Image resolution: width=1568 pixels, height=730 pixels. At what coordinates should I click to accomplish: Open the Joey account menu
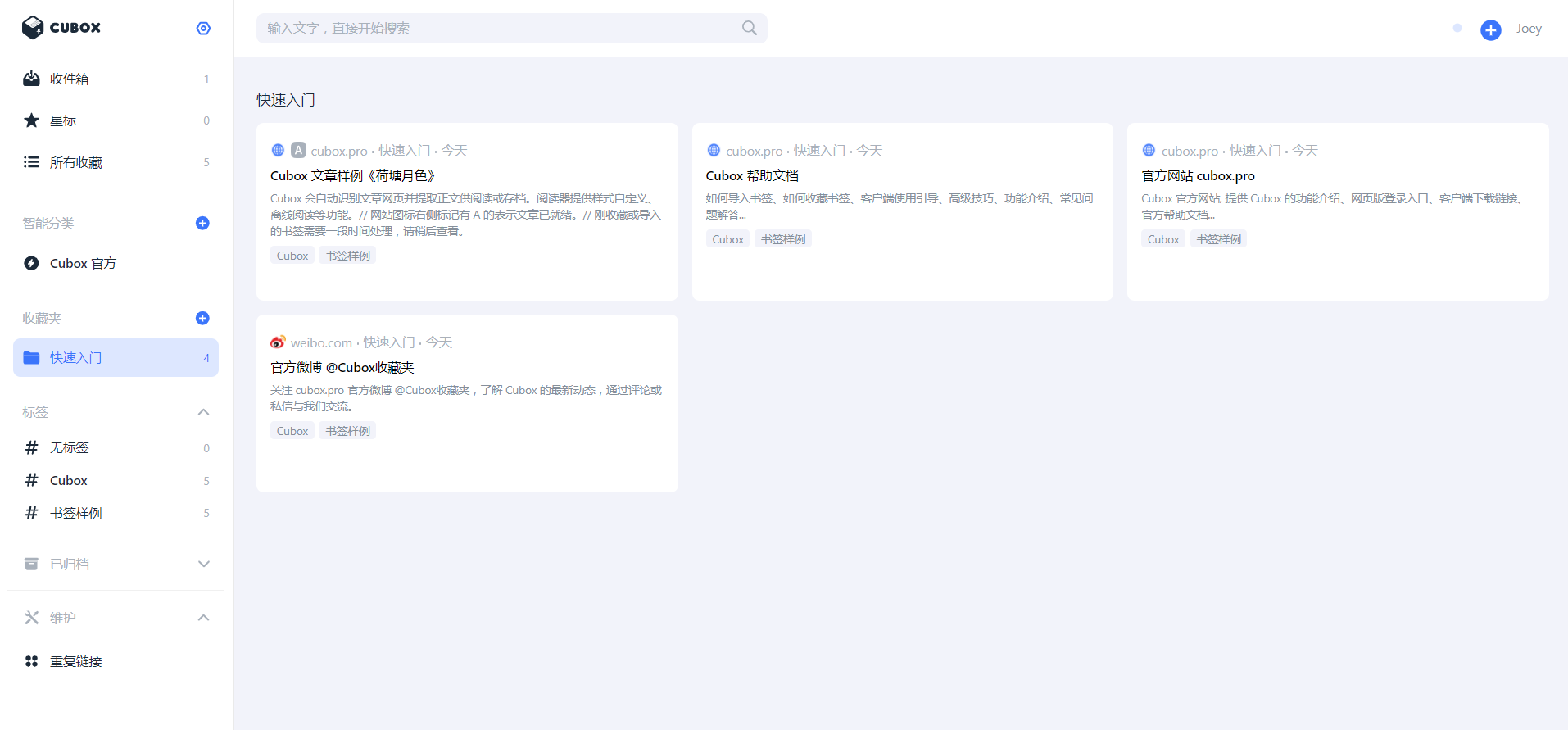tap(1528, 29)
